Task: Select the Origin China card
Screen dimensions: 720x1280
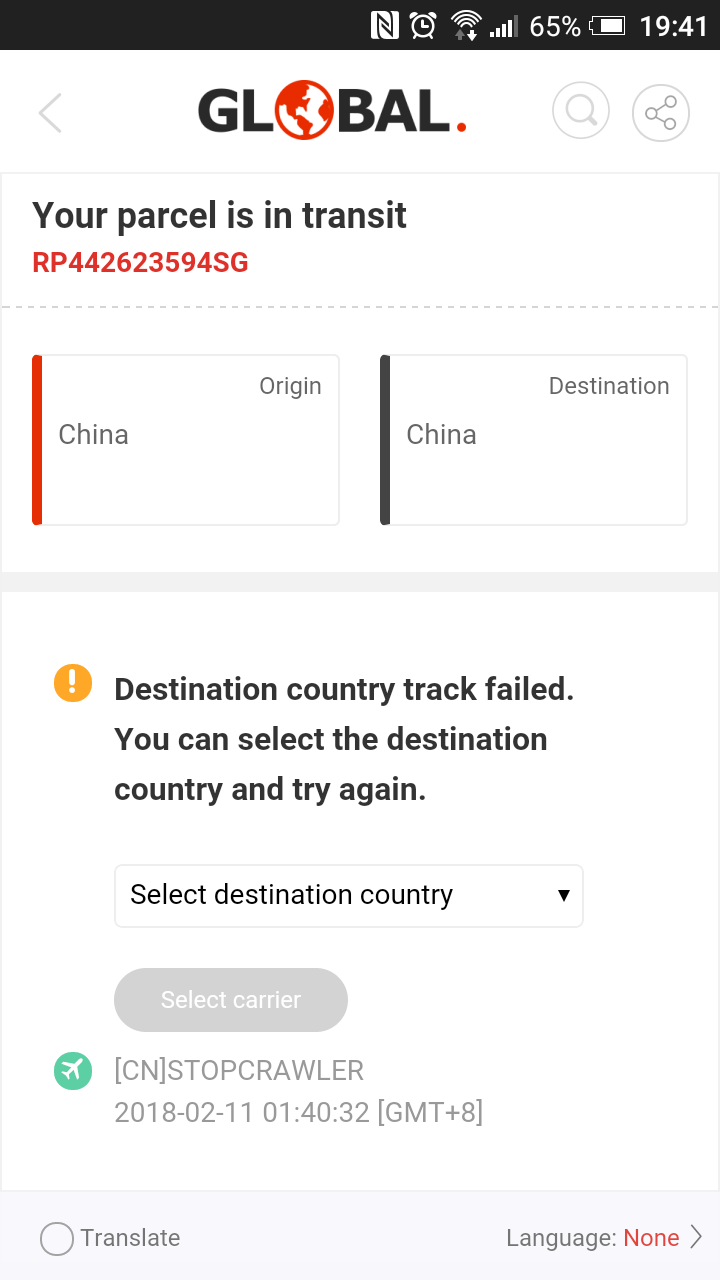Action: click(186, 440)
